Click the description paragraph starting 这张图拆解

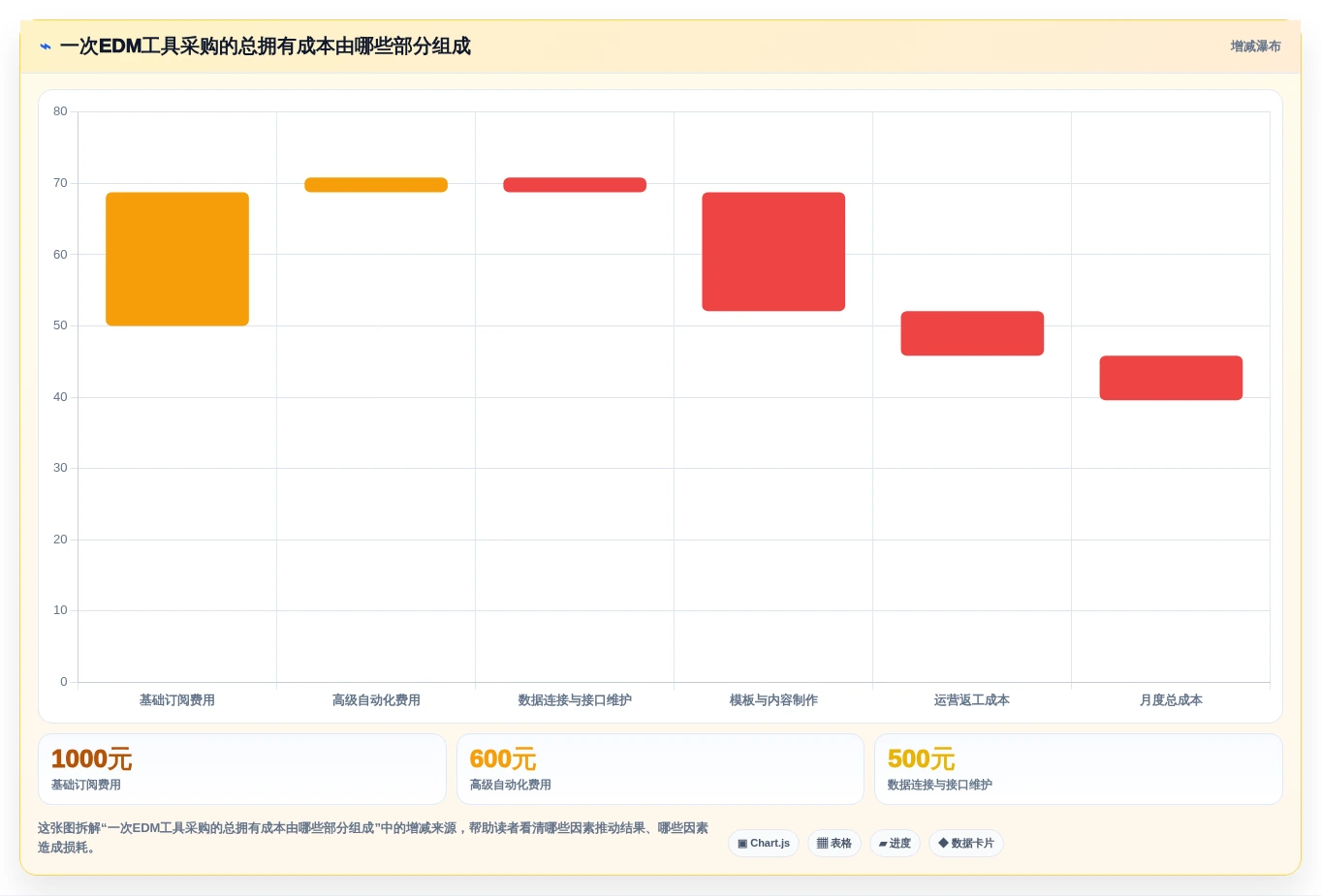click(373, 838)
